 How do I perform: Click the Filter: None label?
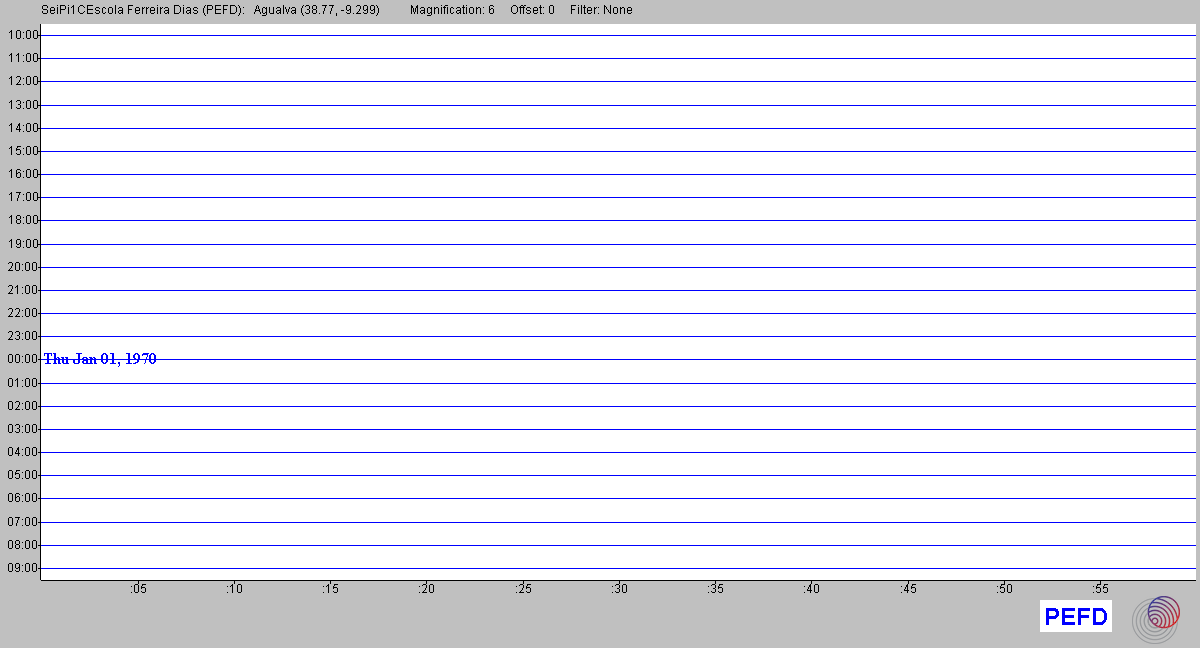click(601, 10)
